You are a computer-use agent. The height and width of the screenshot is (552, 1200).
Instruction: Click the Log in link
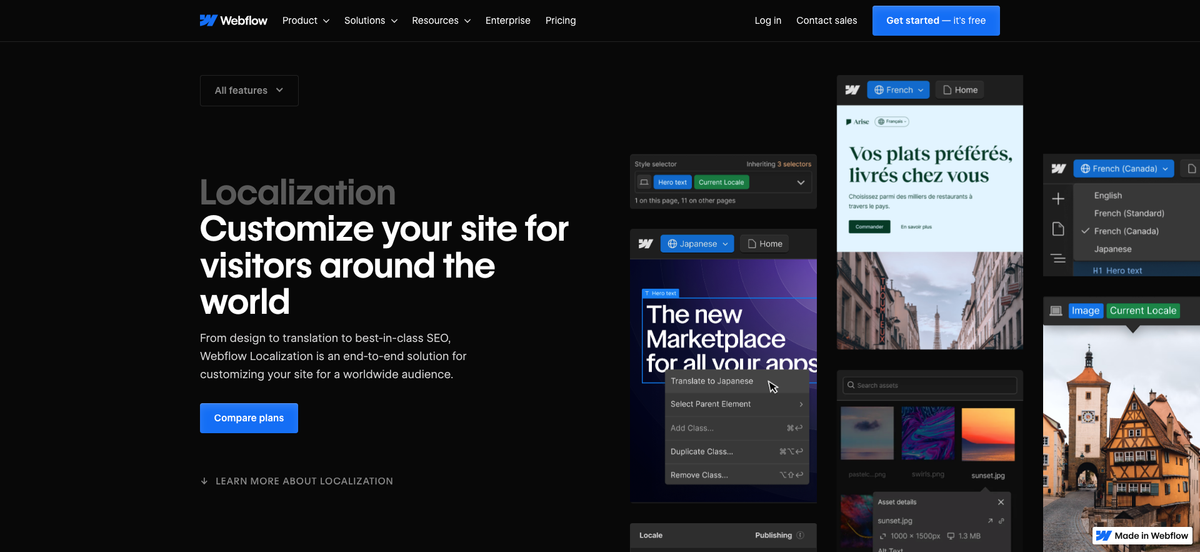pyautogui.click(x=768, y=20)
